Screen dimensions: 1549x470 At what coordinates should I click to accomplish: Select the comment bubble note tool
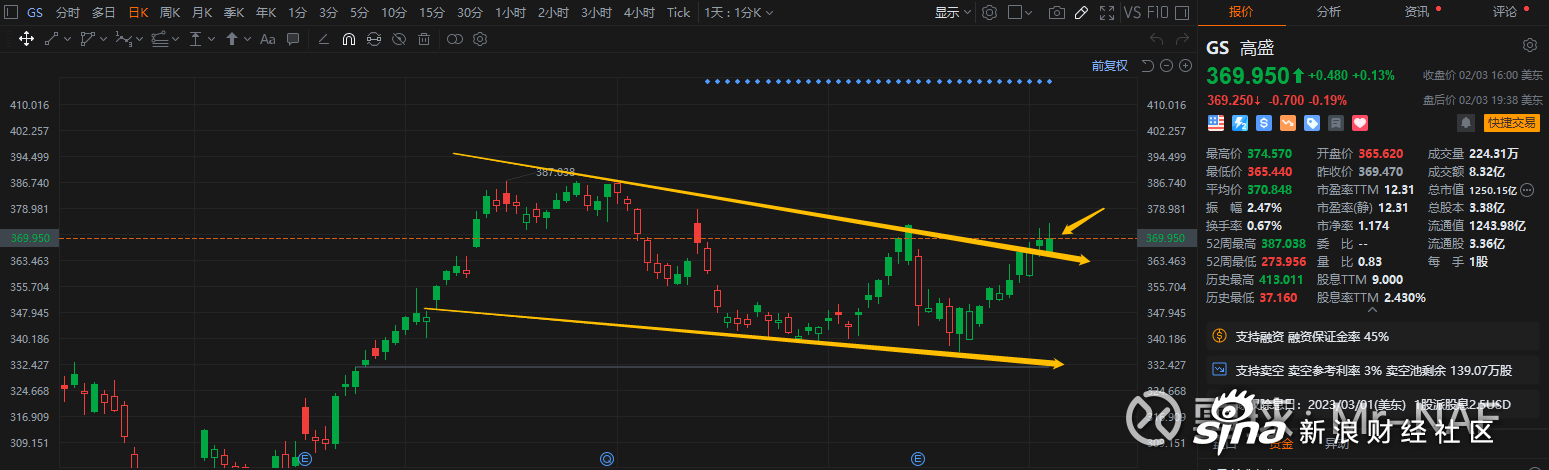pos(295,39)
